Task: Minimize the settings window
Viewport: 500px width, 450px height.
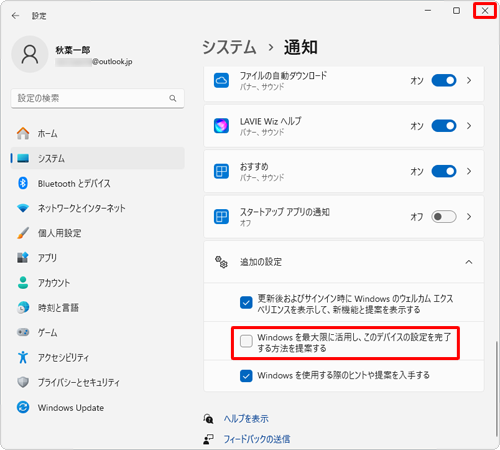Action: (x=428, y=11)
